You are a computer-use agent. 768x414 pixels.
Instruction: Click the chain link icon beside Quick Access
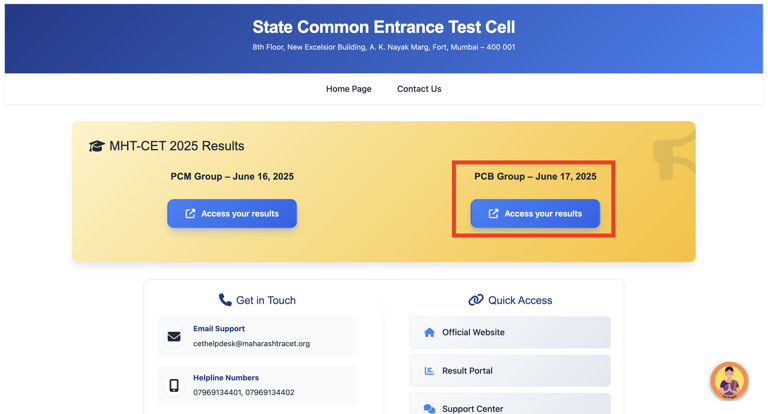pyautogui.click(x=476, y=300)
